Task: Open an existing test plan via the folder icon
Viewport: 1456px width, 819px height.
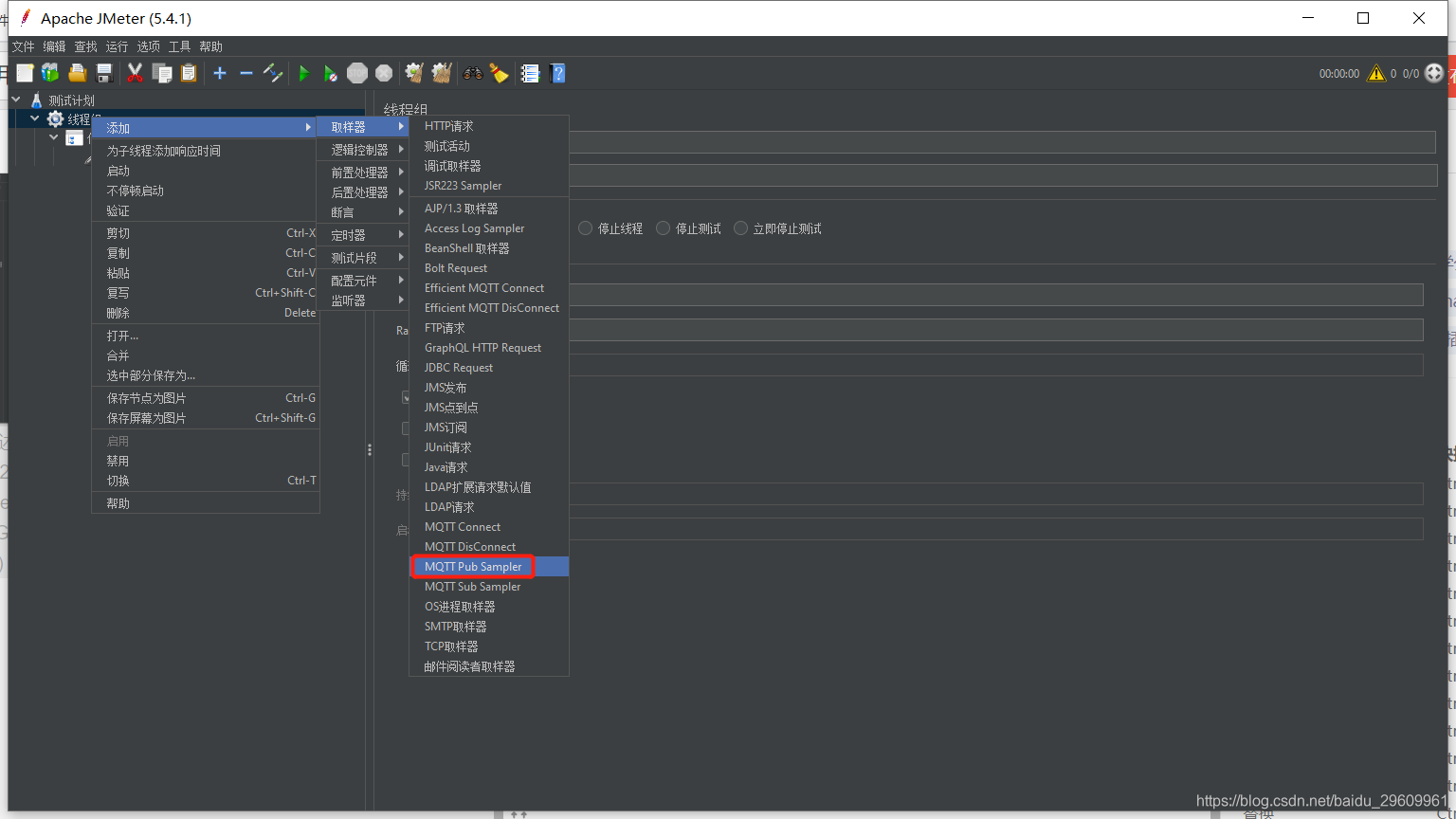Action: click(x=77, y=73)
